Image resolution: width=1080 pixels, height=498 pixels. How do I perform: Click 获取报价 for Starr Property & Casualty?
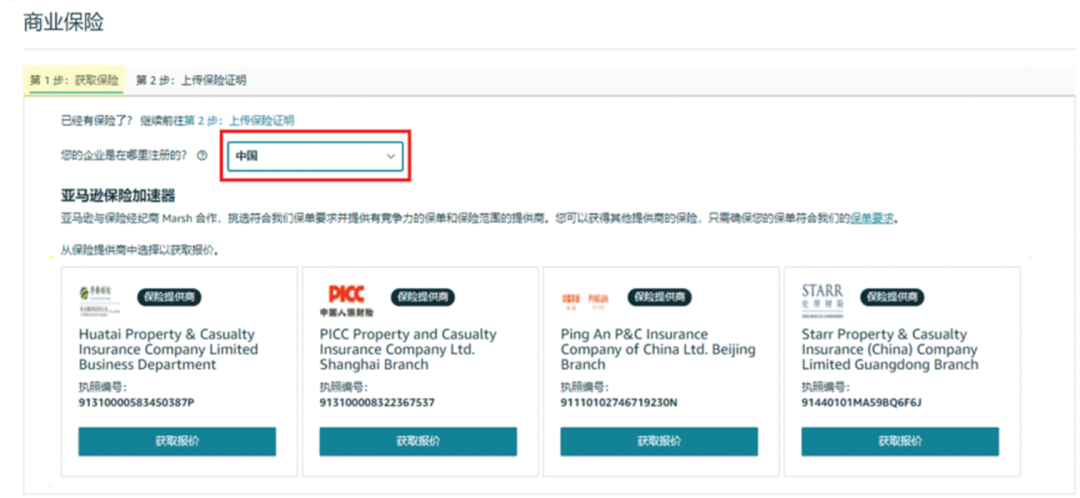coord(900,442)
